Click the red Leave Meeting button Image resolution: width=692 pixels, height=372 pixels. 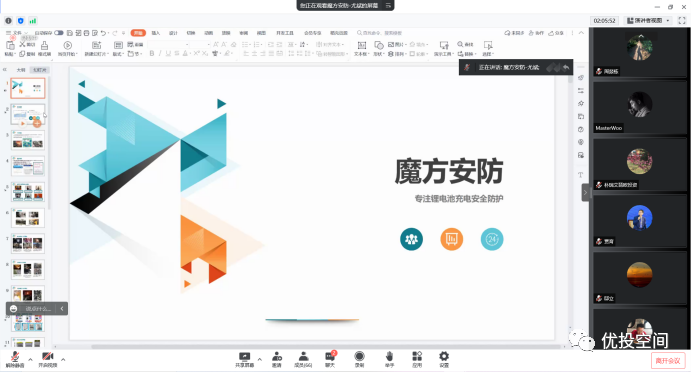(x=668, y=361)
